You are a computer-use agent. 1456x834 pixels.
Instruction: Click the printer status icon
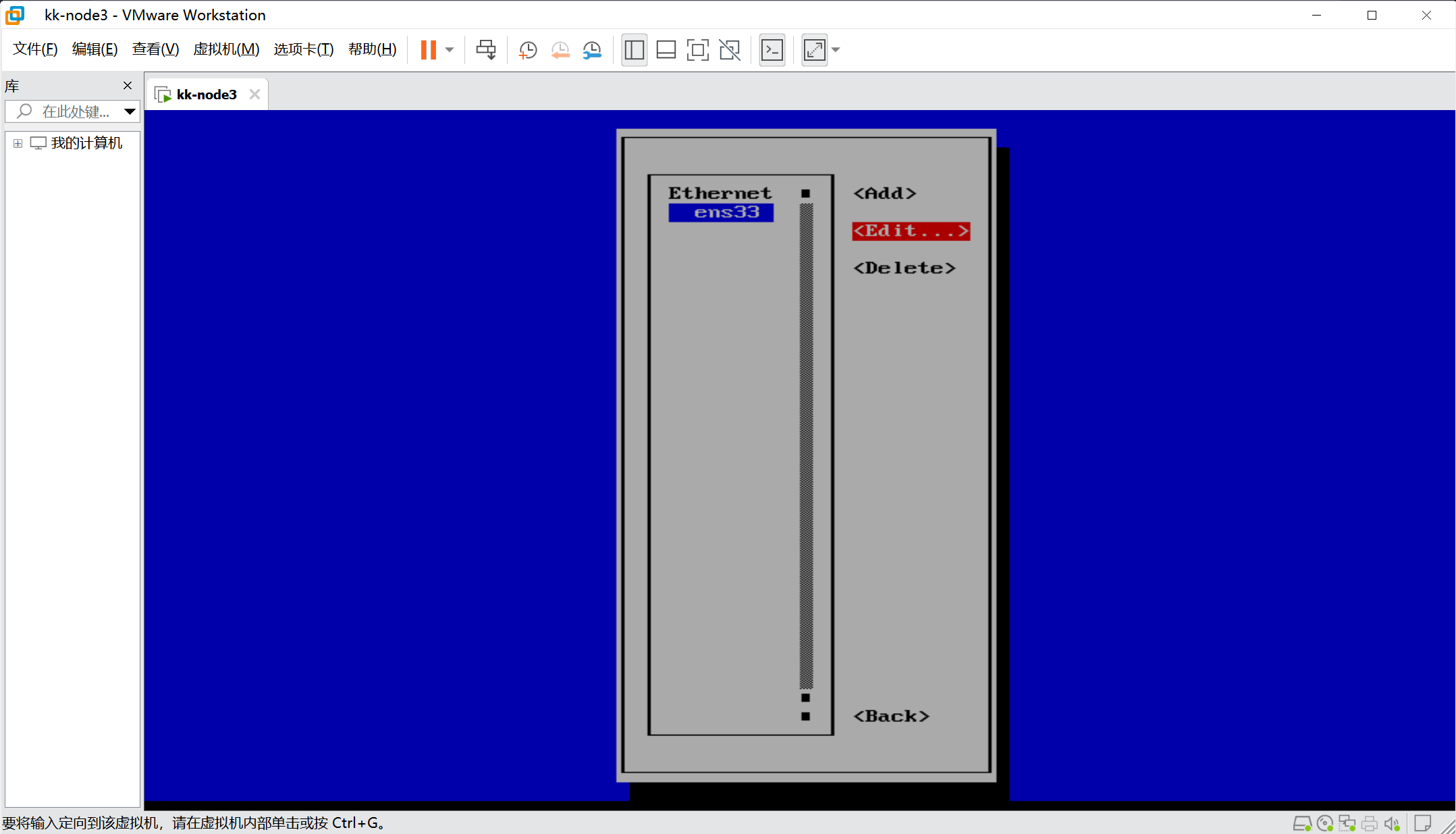[1370, 823]
